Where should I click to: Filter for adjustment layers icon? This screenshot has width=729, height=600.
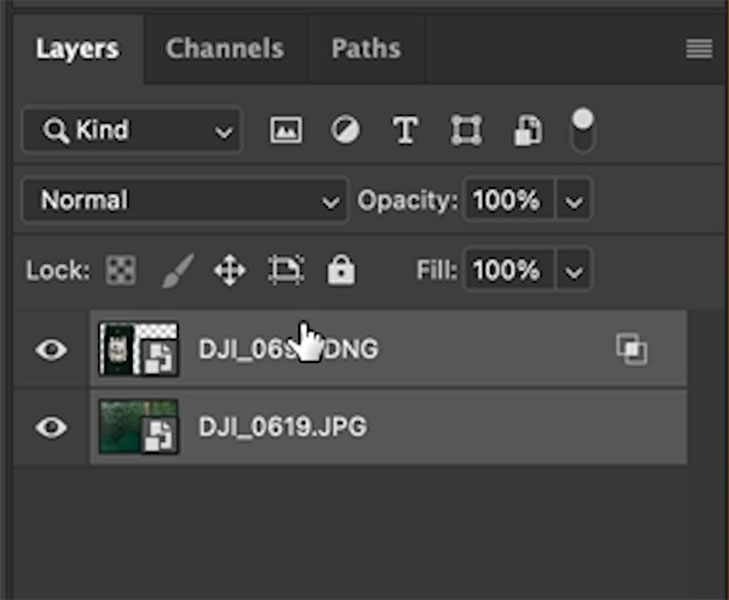click(x=345, y=130)
